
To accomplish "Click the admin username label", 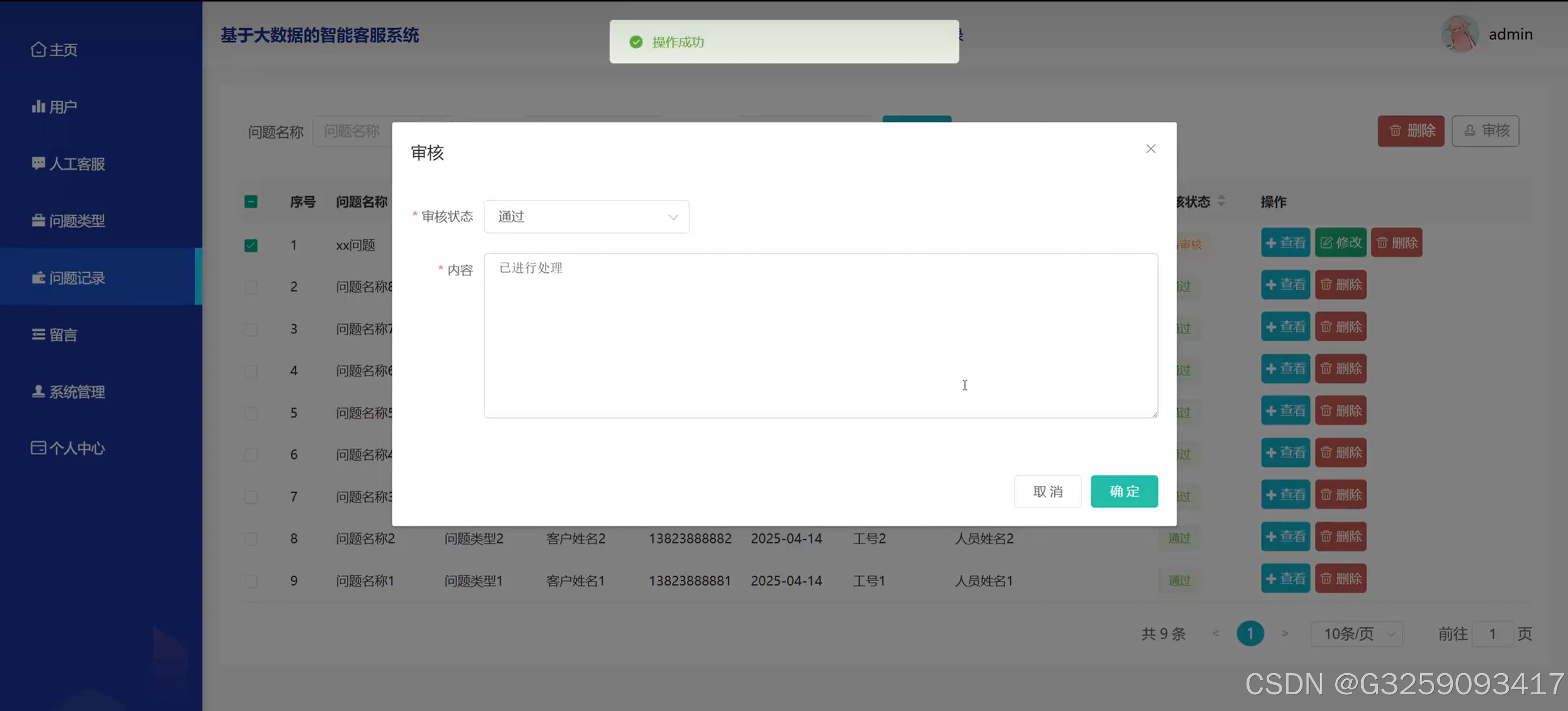I will point(1510,34).
